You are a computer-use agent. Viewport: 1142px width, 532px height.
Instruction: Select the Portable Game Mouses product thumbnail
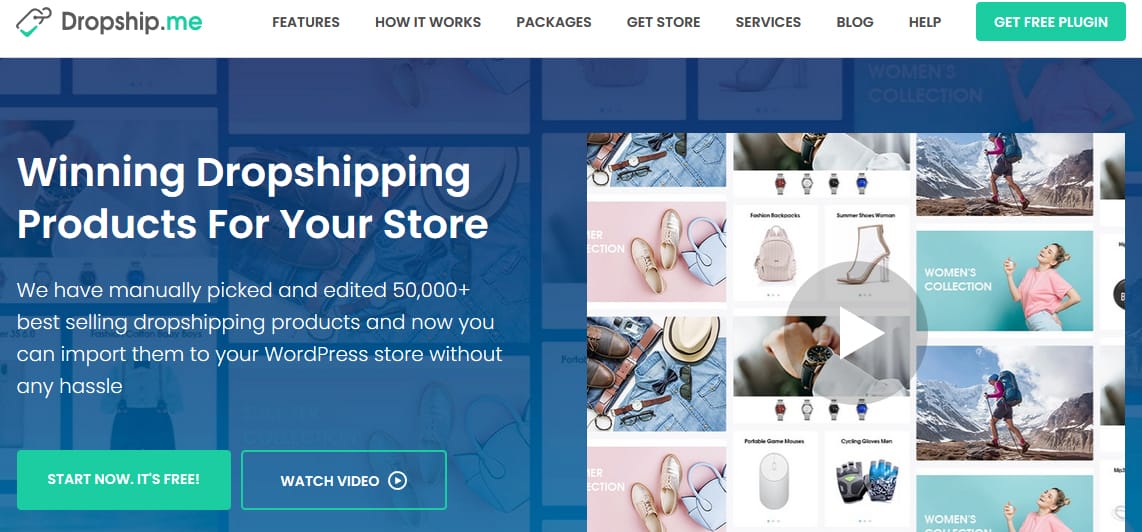click(x=776, y=479)
